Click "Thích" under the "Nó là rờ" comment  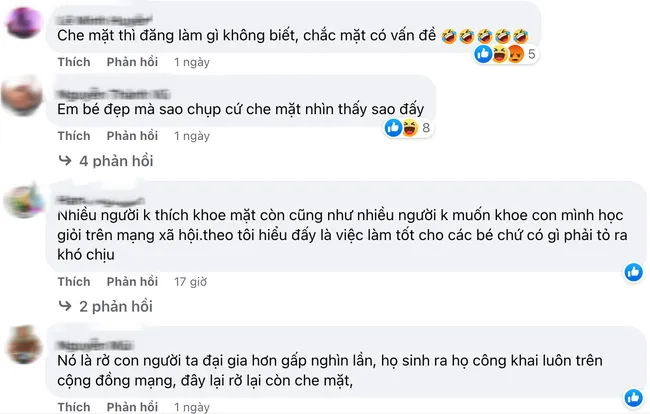click(74, 406)
